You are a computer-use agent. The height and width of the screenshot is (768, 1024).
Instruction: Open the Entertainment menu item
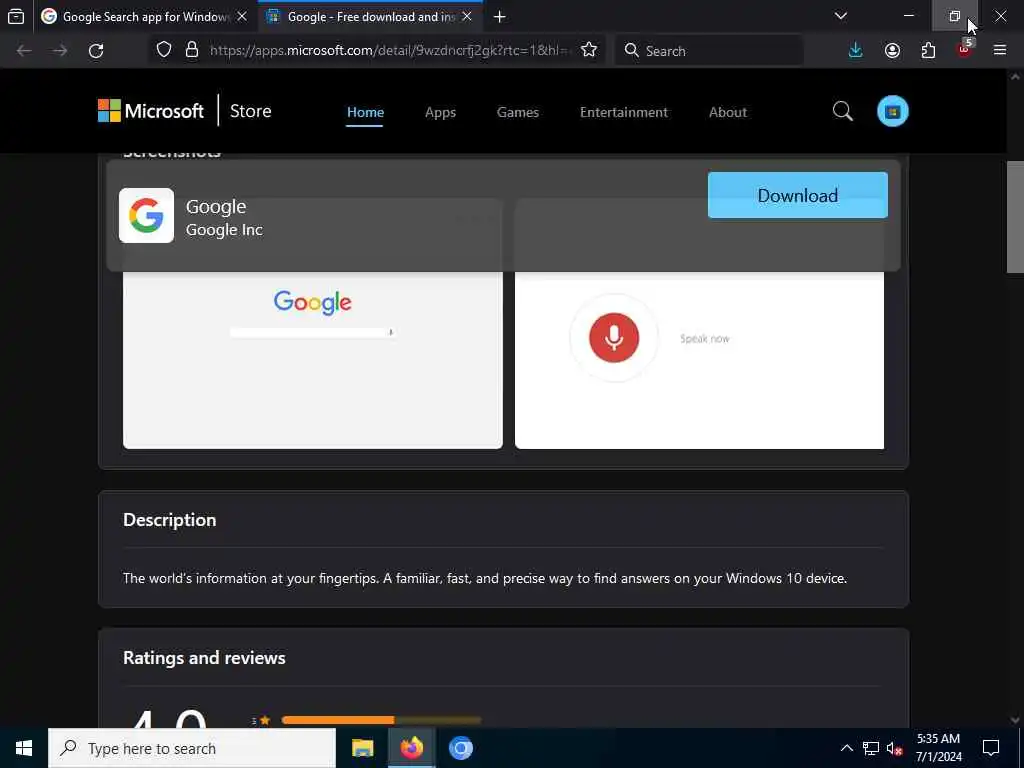[624, 112]
